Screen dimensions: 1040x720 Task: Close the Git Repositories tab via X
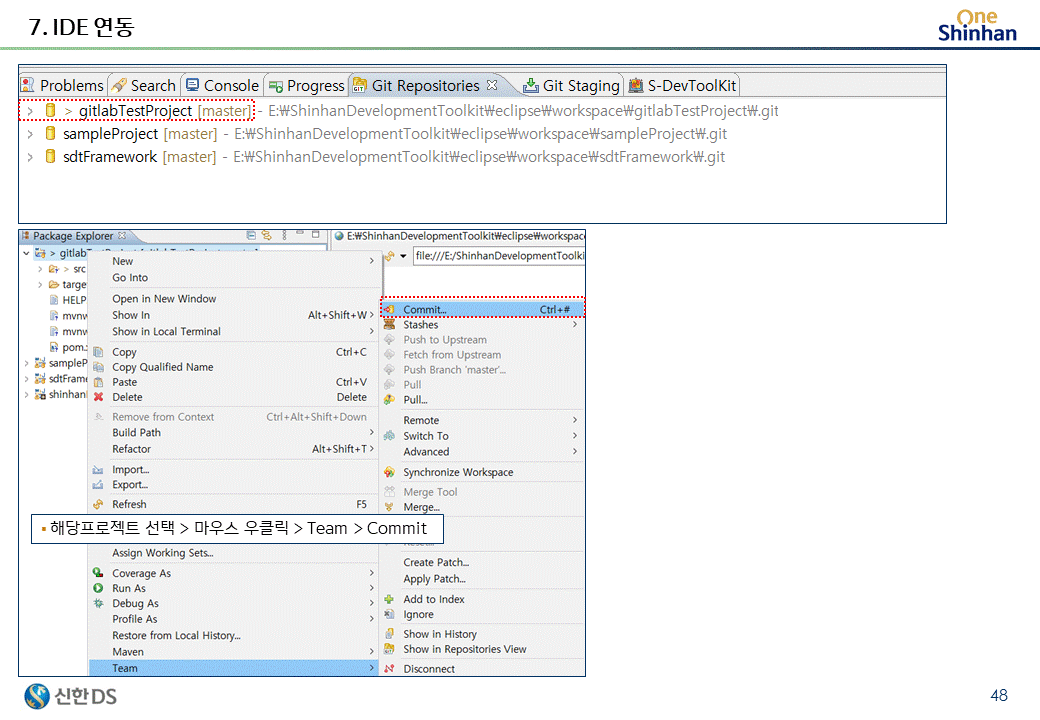(491, 85)
